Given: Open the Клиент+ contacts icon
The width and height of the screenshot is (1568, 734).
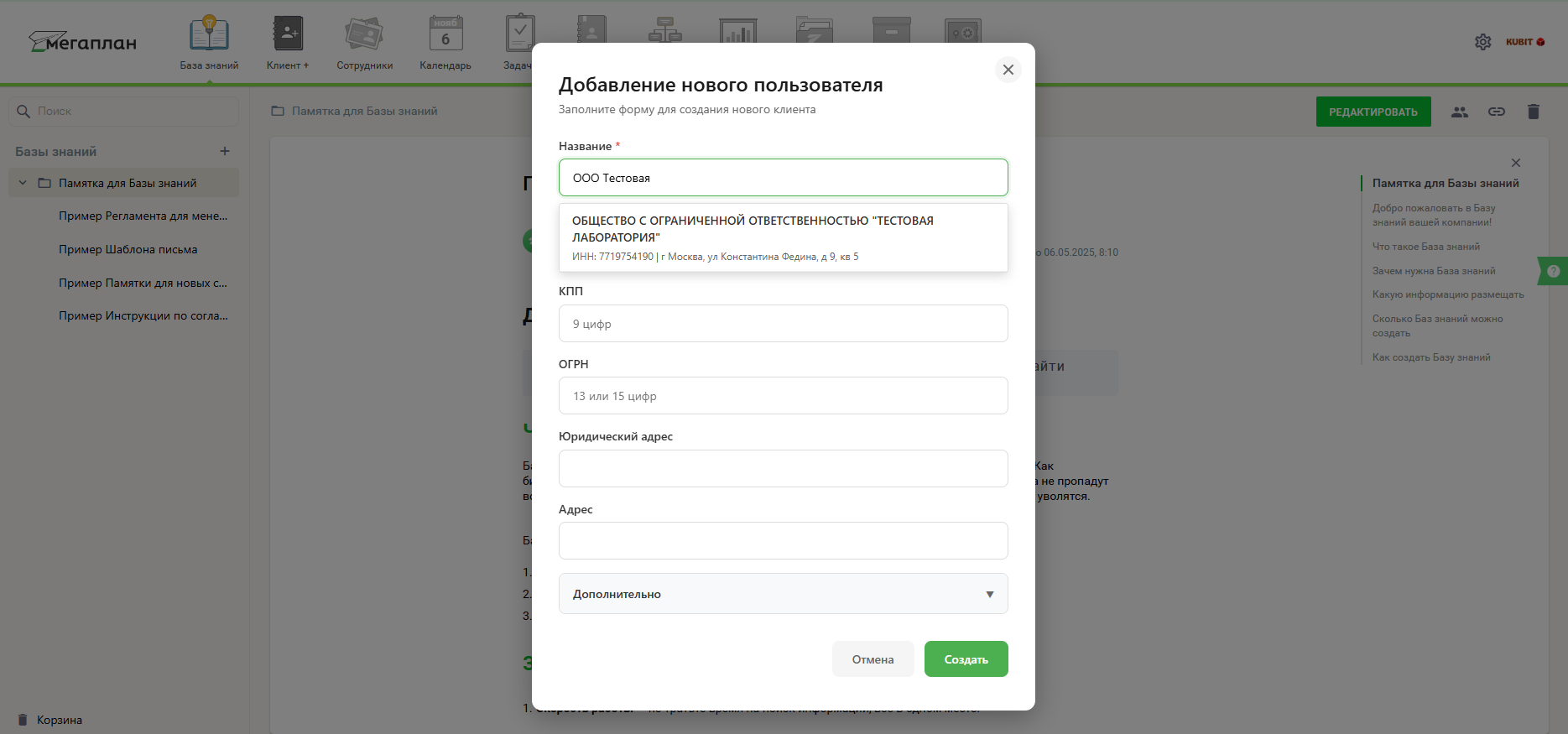Looking at the screenshot, I should (288, 35).
